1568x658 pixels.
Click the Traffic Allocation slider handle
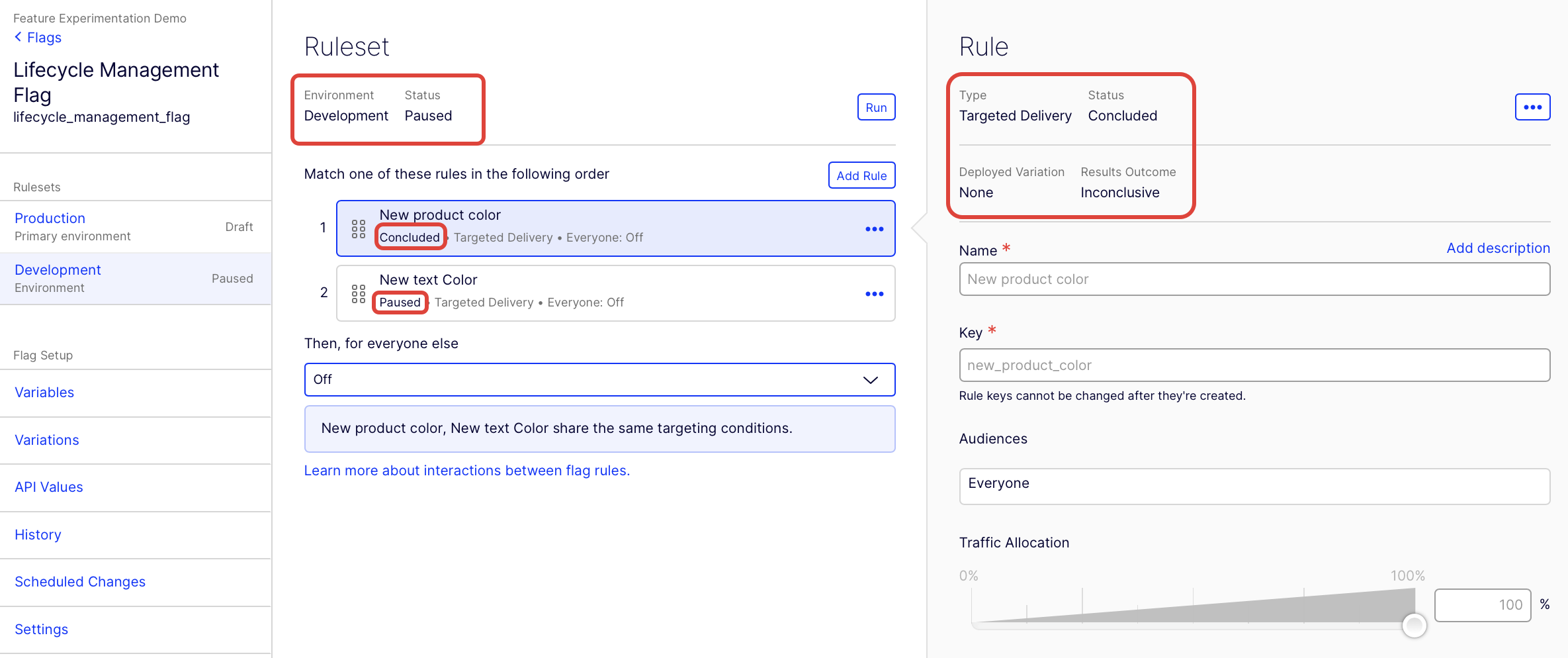[x=1414, y=625]
